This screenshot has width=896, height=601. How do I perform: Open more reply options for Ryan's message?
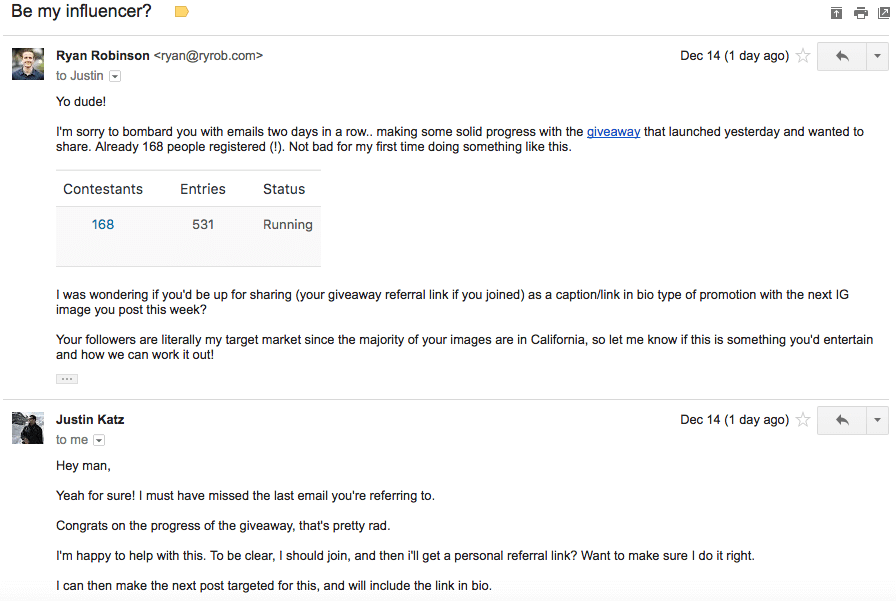click(877, 56)
